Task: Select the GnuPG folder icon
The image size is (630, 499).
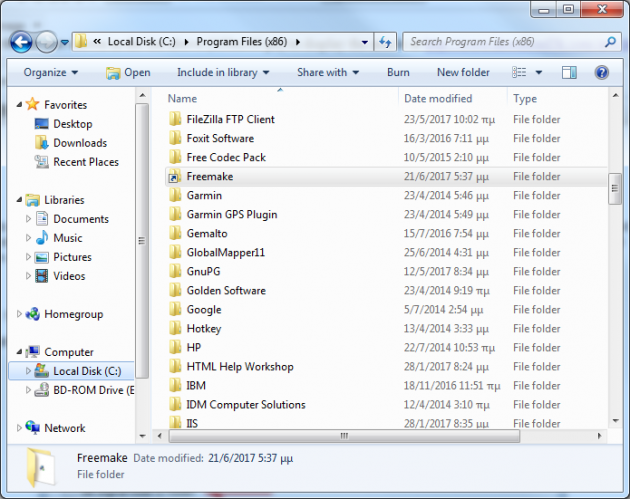Action: coord(174,271)
